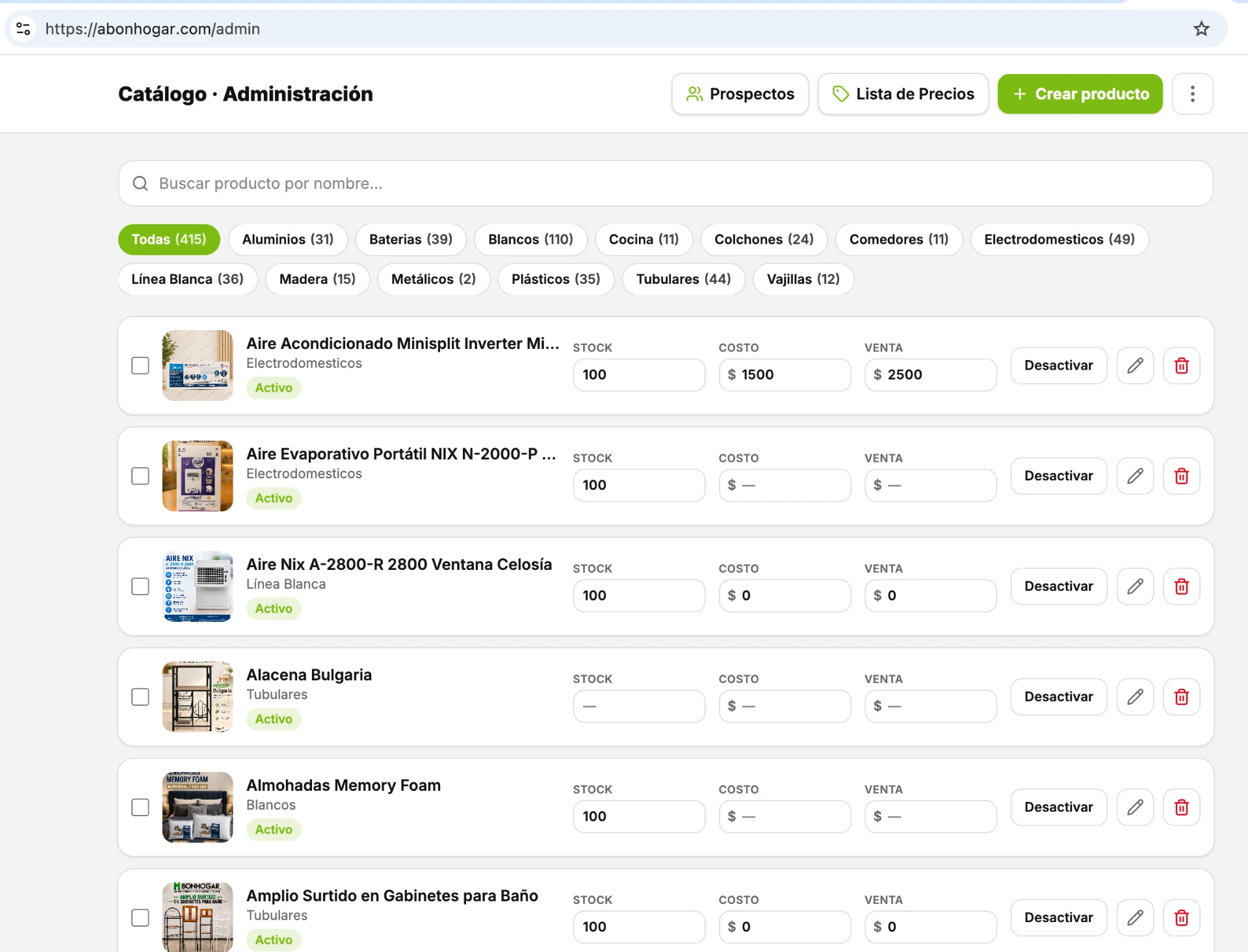Click the product name search field

(x=666, y=183)
